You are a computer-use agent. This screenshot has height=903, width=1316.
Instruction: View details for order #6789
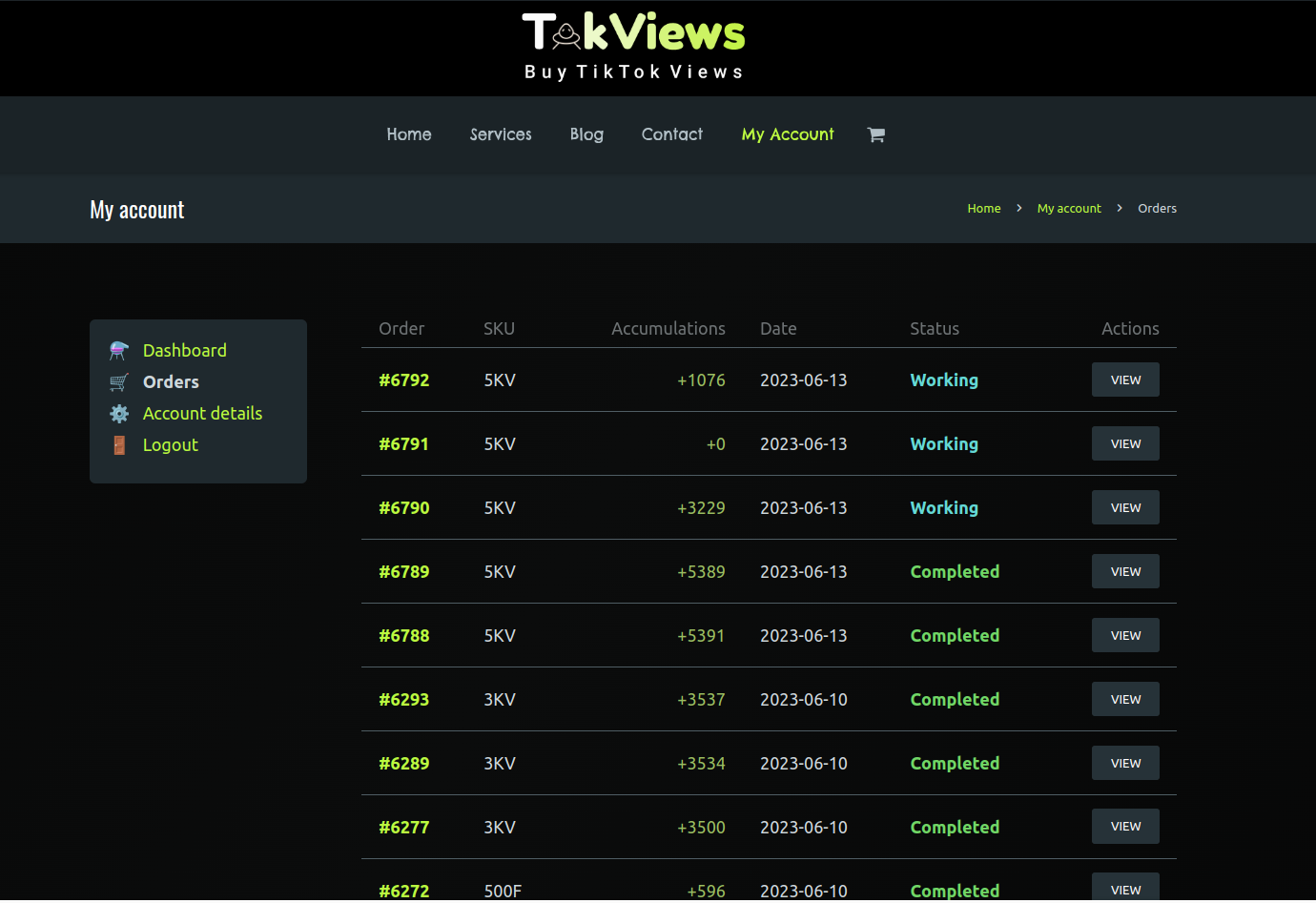click(x=1125, y=571)
